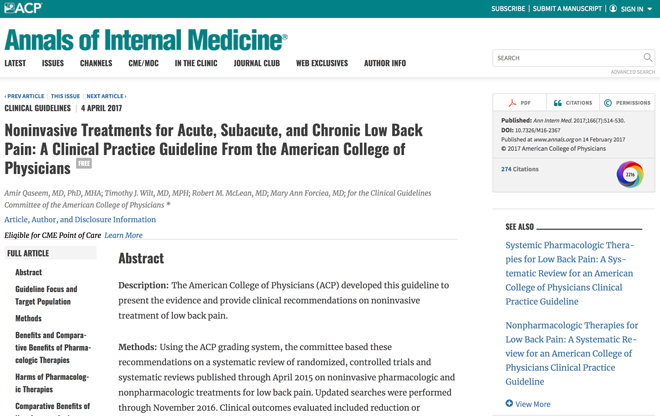Click Learn More about CME Point of Care

(123, 235)
